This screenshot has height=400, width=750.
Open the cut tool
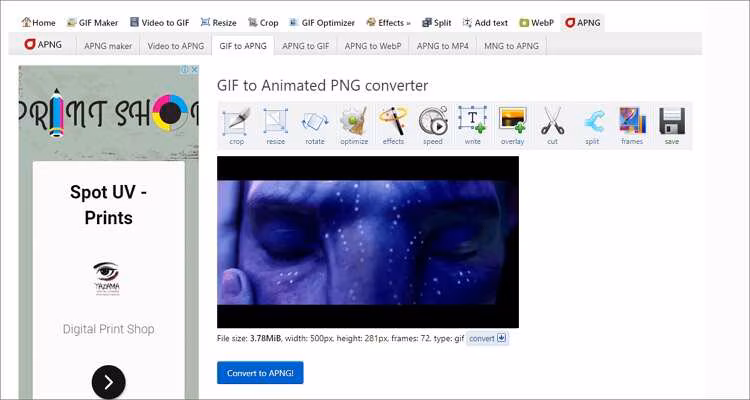[552, 125]
